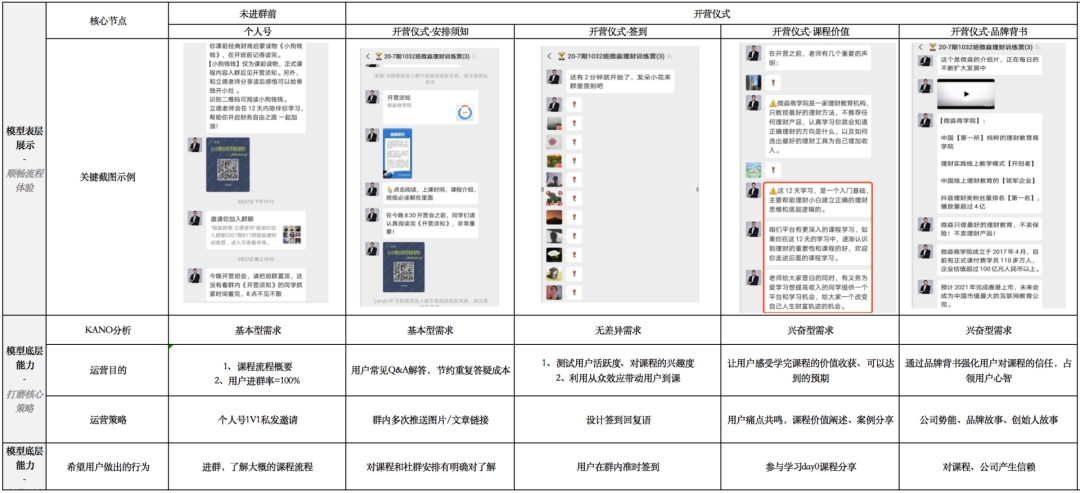Select the 对课程、公司产生信赖 cell
This screenshot has width=1080, height=493.
(x=990, y=467)
